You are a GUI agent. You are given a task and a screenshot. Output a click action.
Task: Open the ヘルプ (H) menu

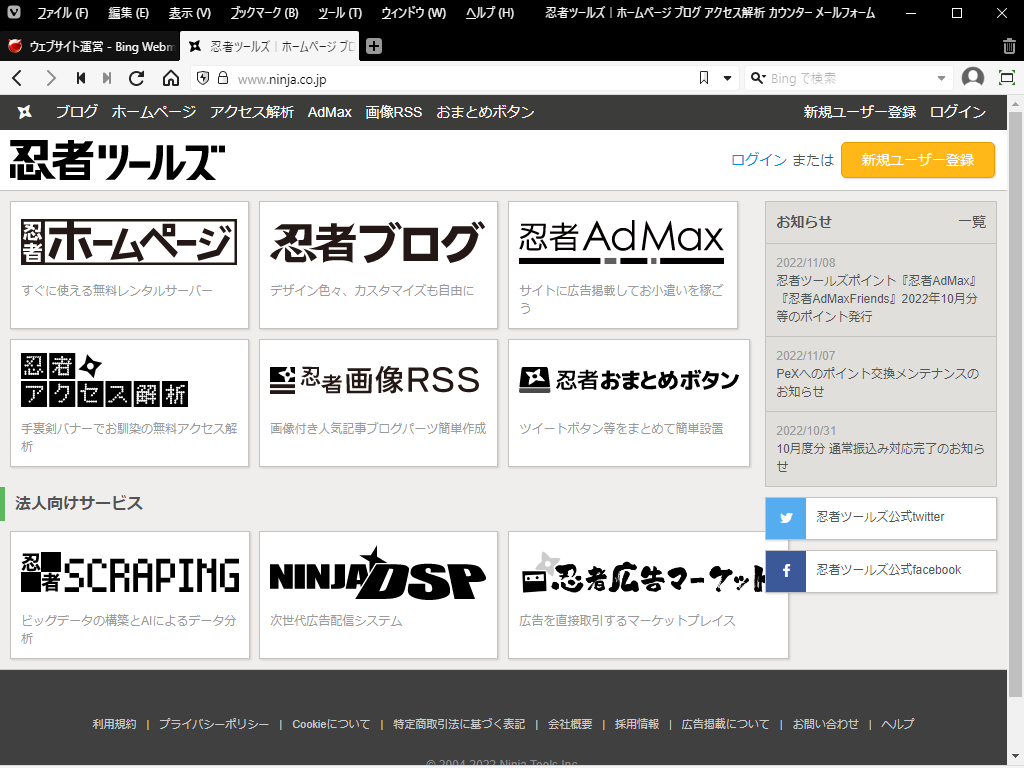(x=489, y=12)
